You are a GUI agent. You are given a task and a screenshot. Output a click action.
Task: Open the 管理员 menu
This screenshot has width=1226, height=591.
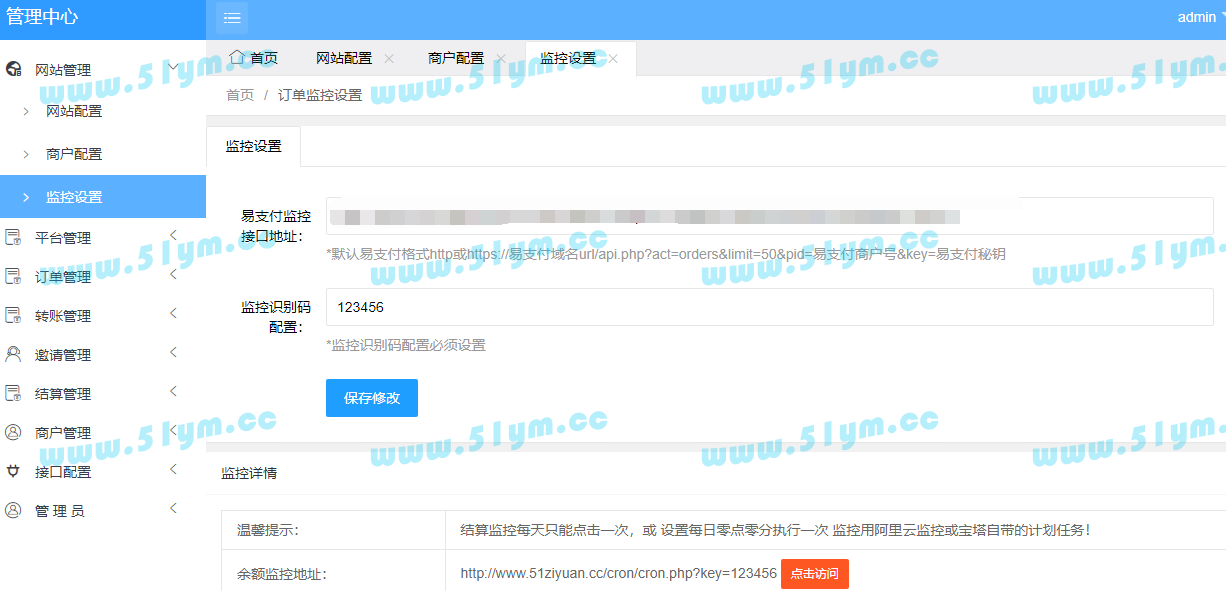tap(103, 511)
